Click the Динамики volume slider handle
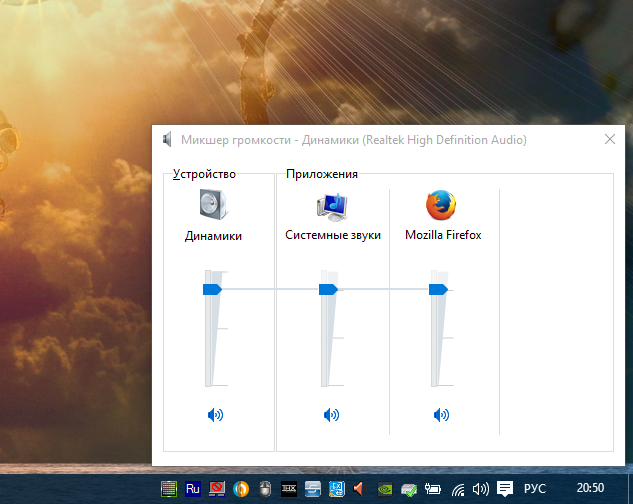 point(212,289)
